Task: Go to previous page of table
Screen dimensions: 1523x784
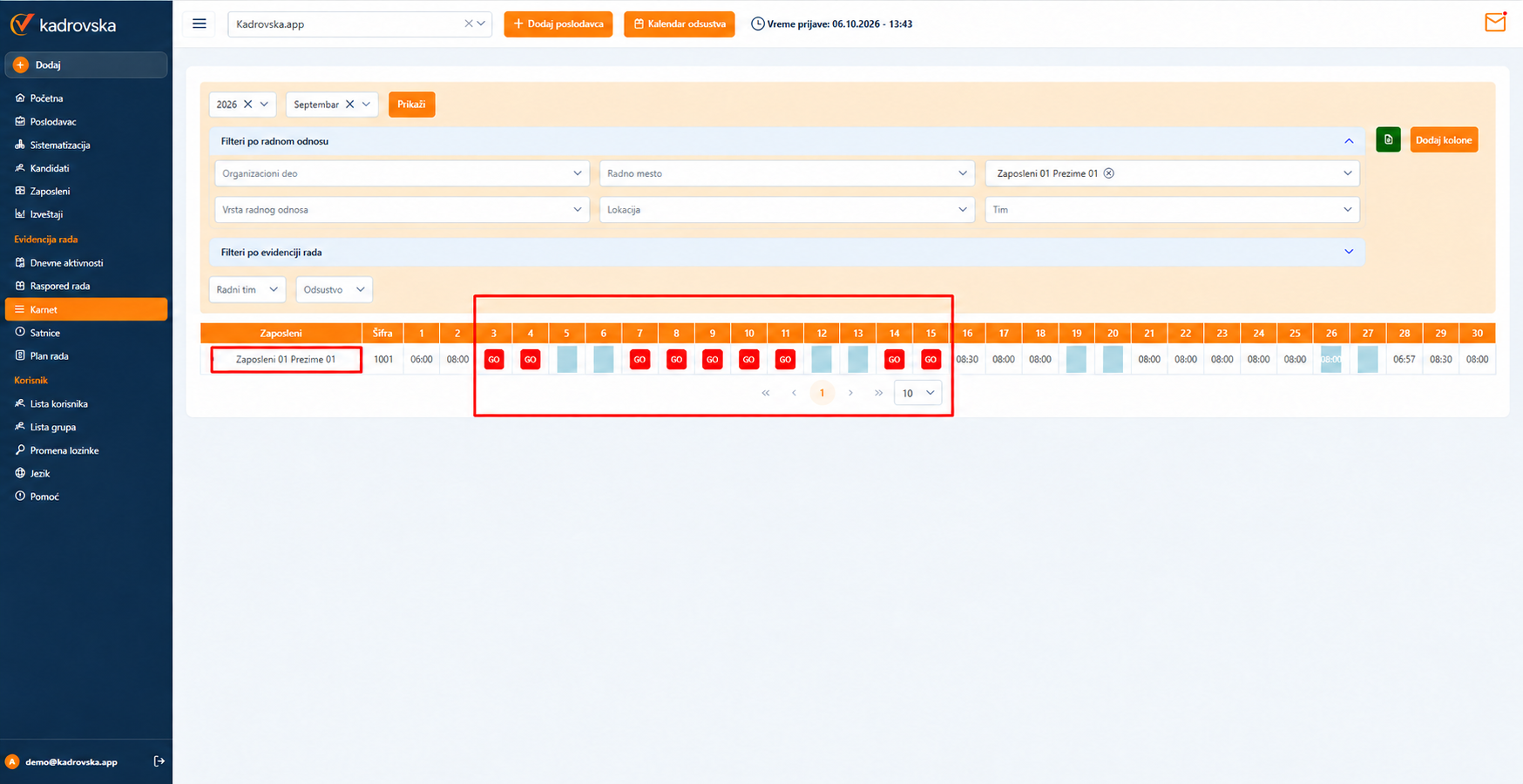Action: point(794,393)
